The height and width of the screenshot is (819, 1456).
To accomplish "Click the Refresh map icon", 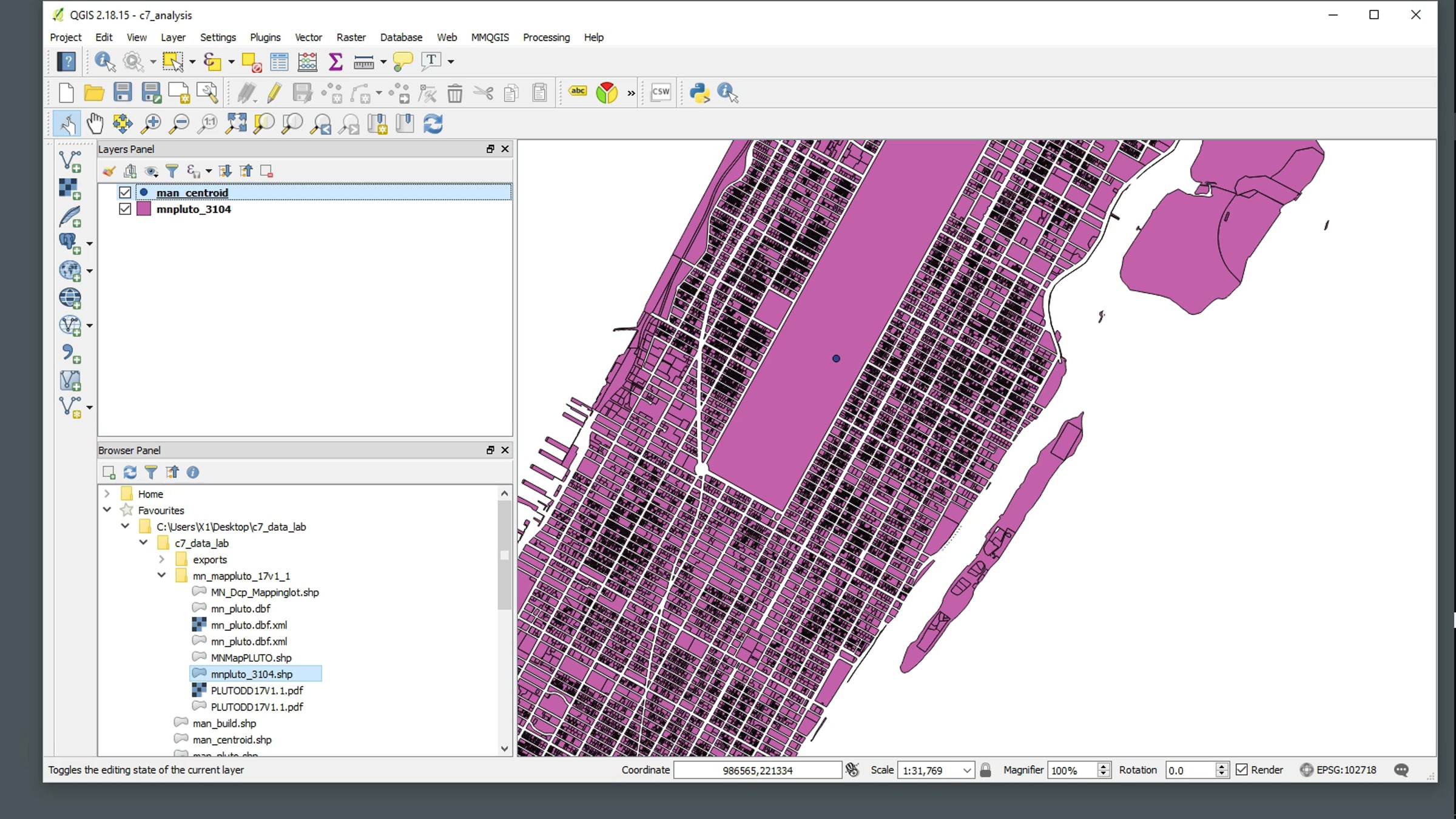I will pyautogui.click(x=433, y=124).
